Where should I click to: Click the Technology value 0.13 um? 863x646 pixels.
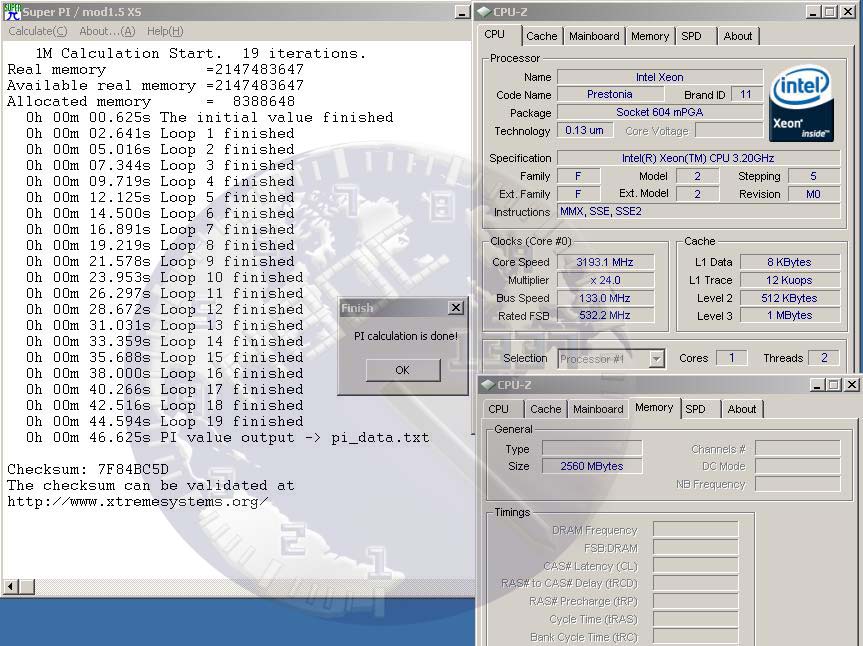(x=585, y=131)
